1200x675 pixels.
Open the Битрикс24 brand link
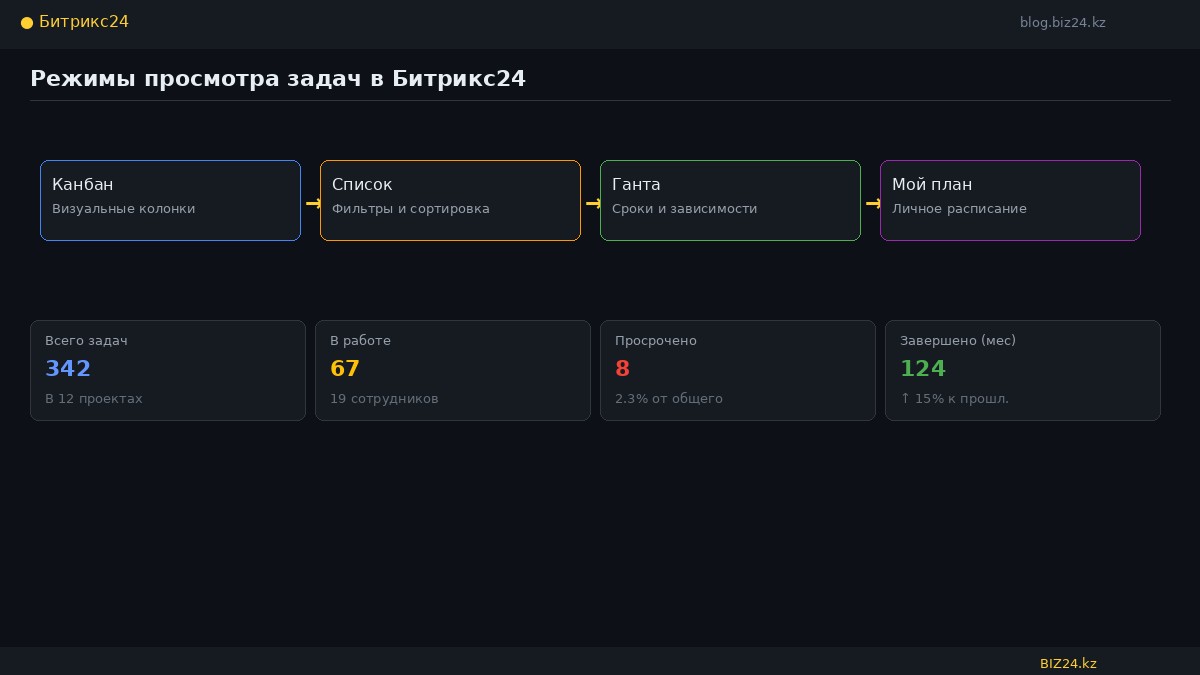84,22
